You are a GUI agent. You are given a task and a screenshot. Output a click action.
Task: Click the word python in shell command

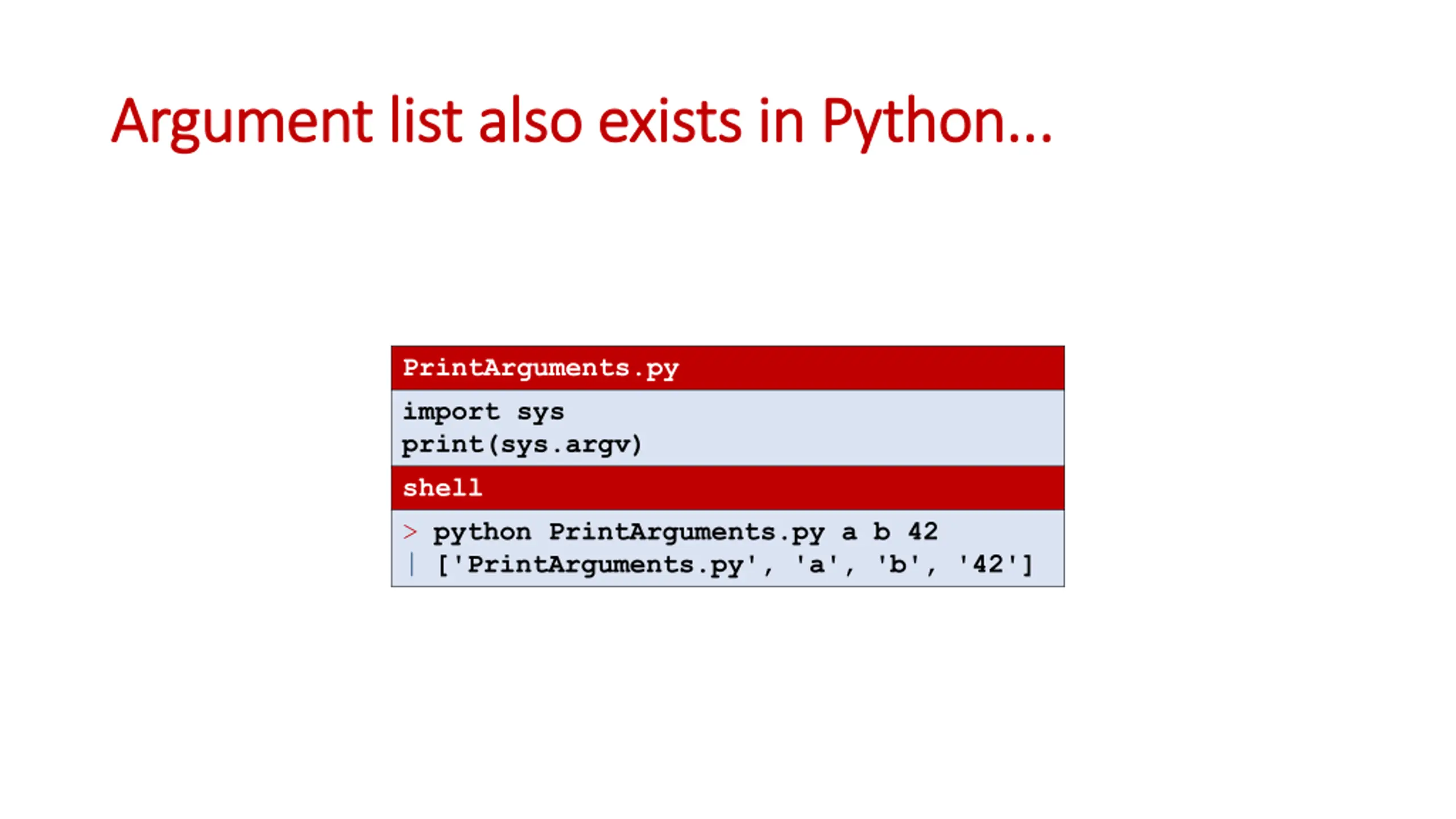point(482,532)
